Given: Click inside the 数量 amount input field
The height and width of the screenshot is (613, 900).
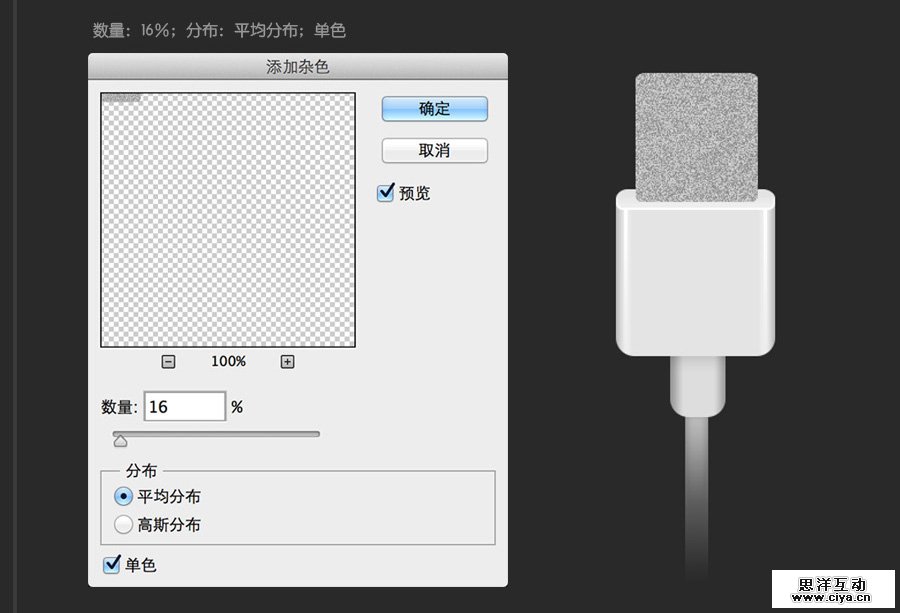Looking at the screenshot, I should (x=185, y=405).
